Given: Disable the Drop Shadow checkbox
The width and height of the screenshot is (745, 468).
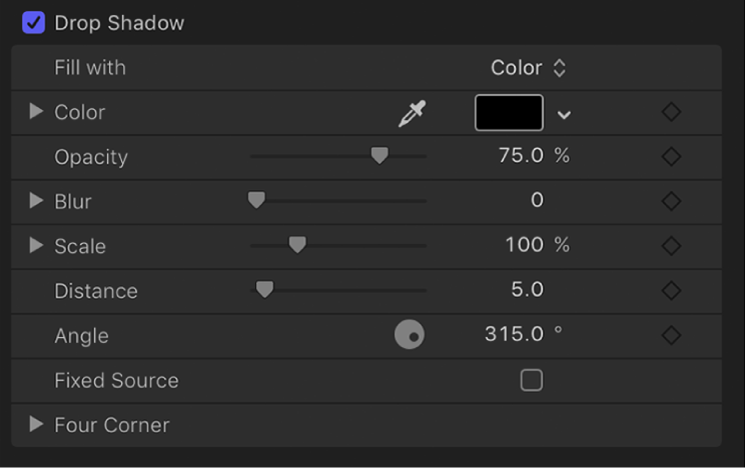Looking at the screenshot, I should pos(34,22).
